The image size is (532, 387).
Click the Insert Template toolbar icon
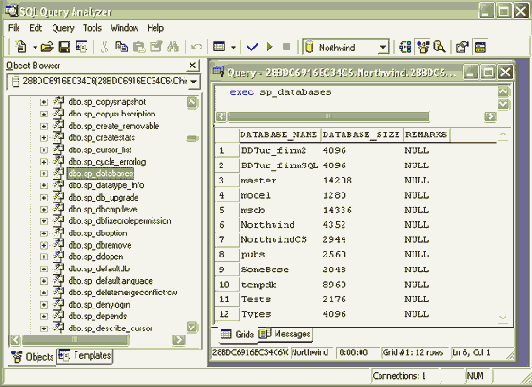tap(81, 46)
